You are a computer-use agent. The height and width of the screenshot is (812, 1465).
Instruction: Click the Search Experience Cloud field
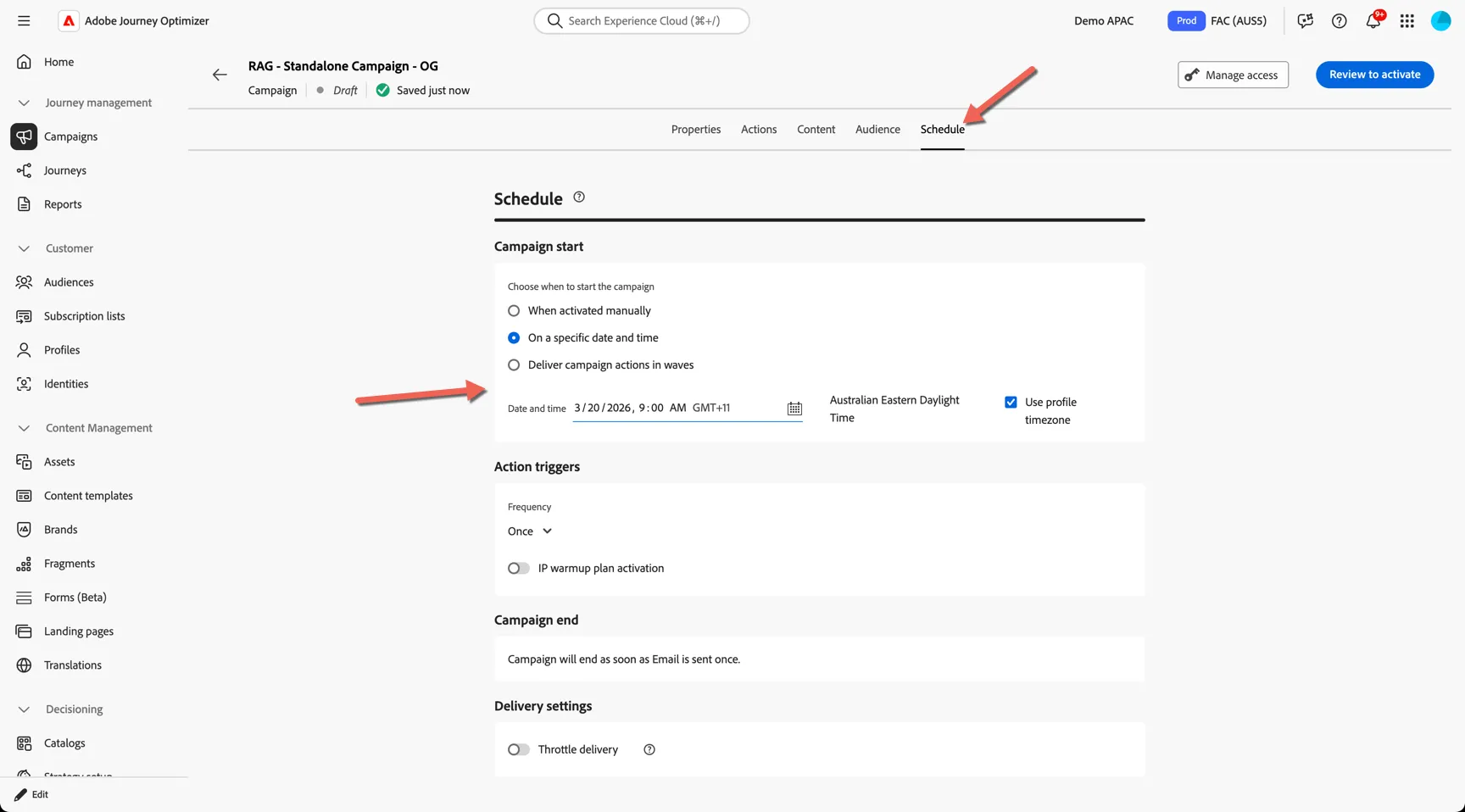click(642, 21)
